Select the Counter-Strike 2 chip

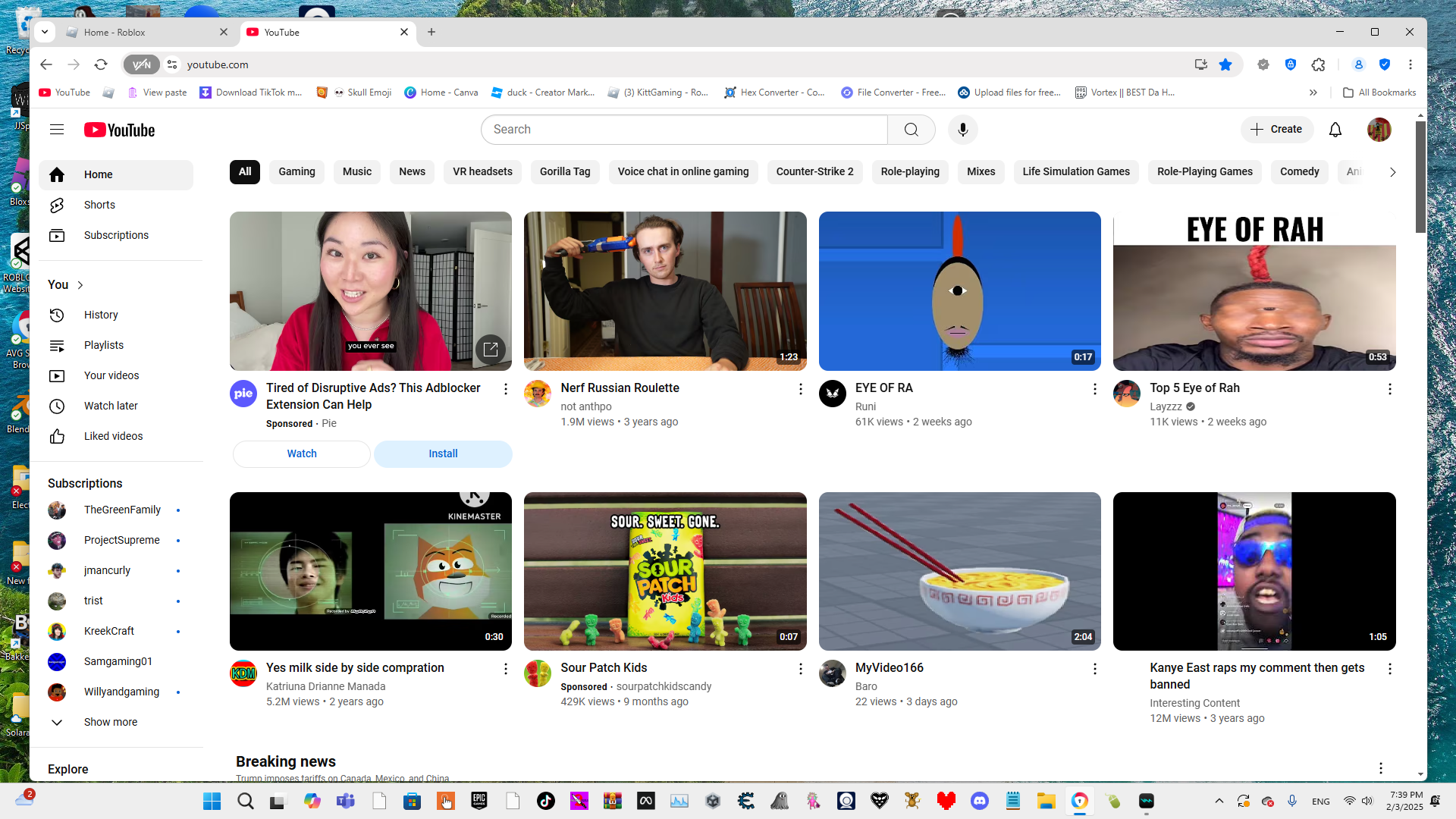coord(814,172)
